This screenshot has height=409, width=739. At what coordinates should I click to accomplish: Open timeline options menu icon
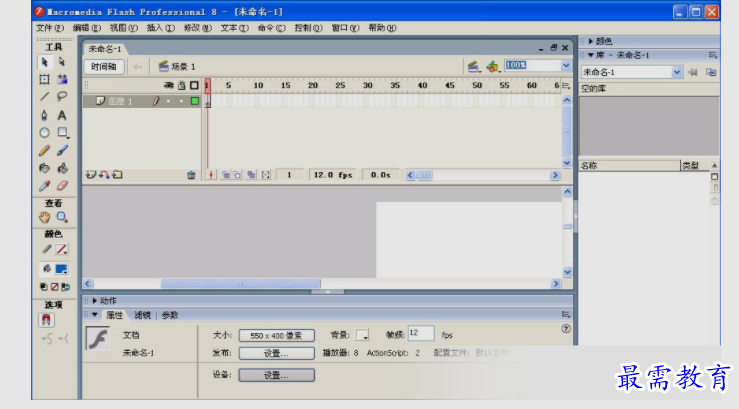[x=566, y=85]
